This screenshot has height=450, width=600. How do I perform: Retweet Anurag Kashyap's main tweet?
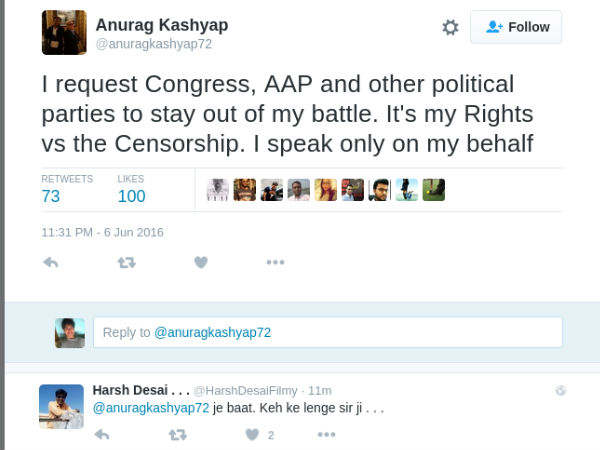pyautogui.click(x=126, y=262)
